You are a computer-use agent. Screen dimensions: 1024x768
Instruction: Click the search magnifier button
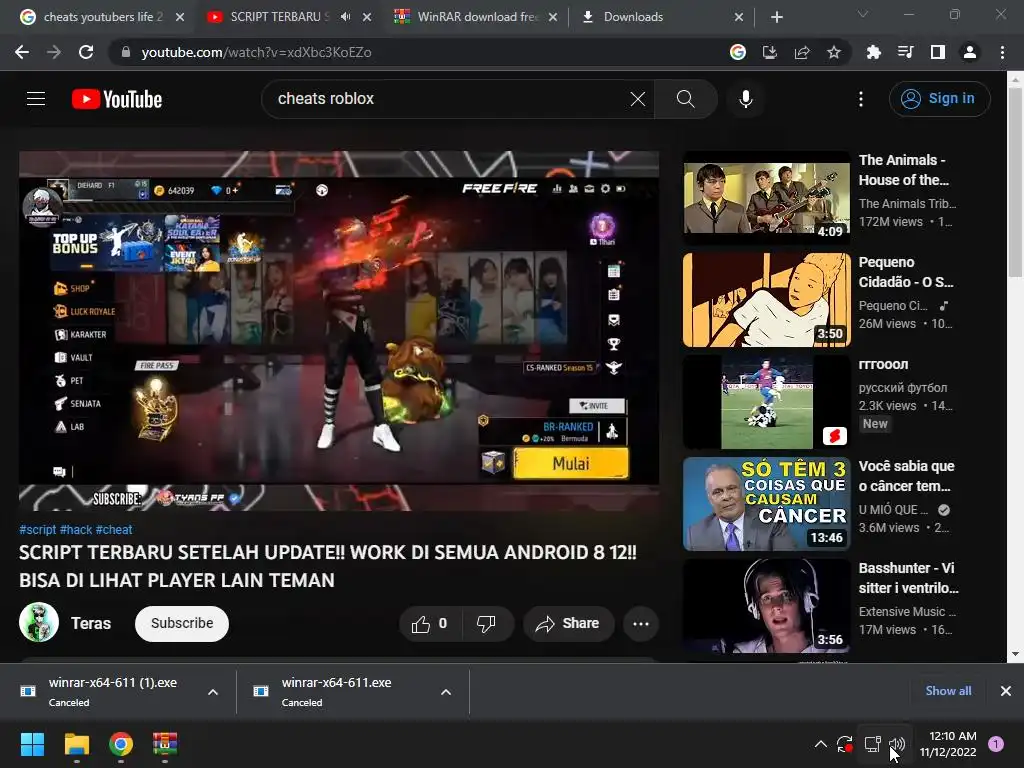(686, 99)
